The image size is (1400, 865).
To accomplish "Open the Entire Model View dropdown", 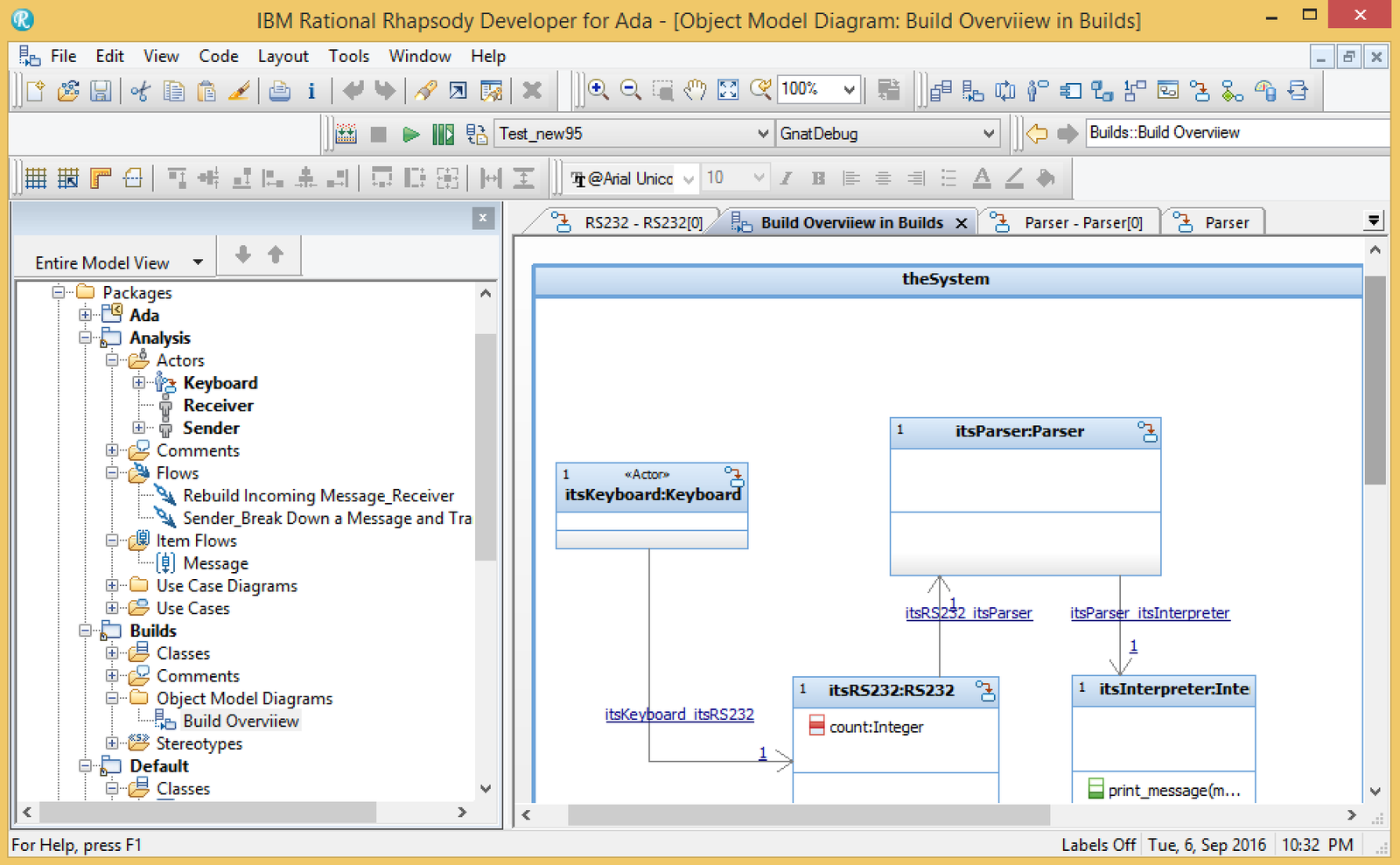I will coord(198,262).
